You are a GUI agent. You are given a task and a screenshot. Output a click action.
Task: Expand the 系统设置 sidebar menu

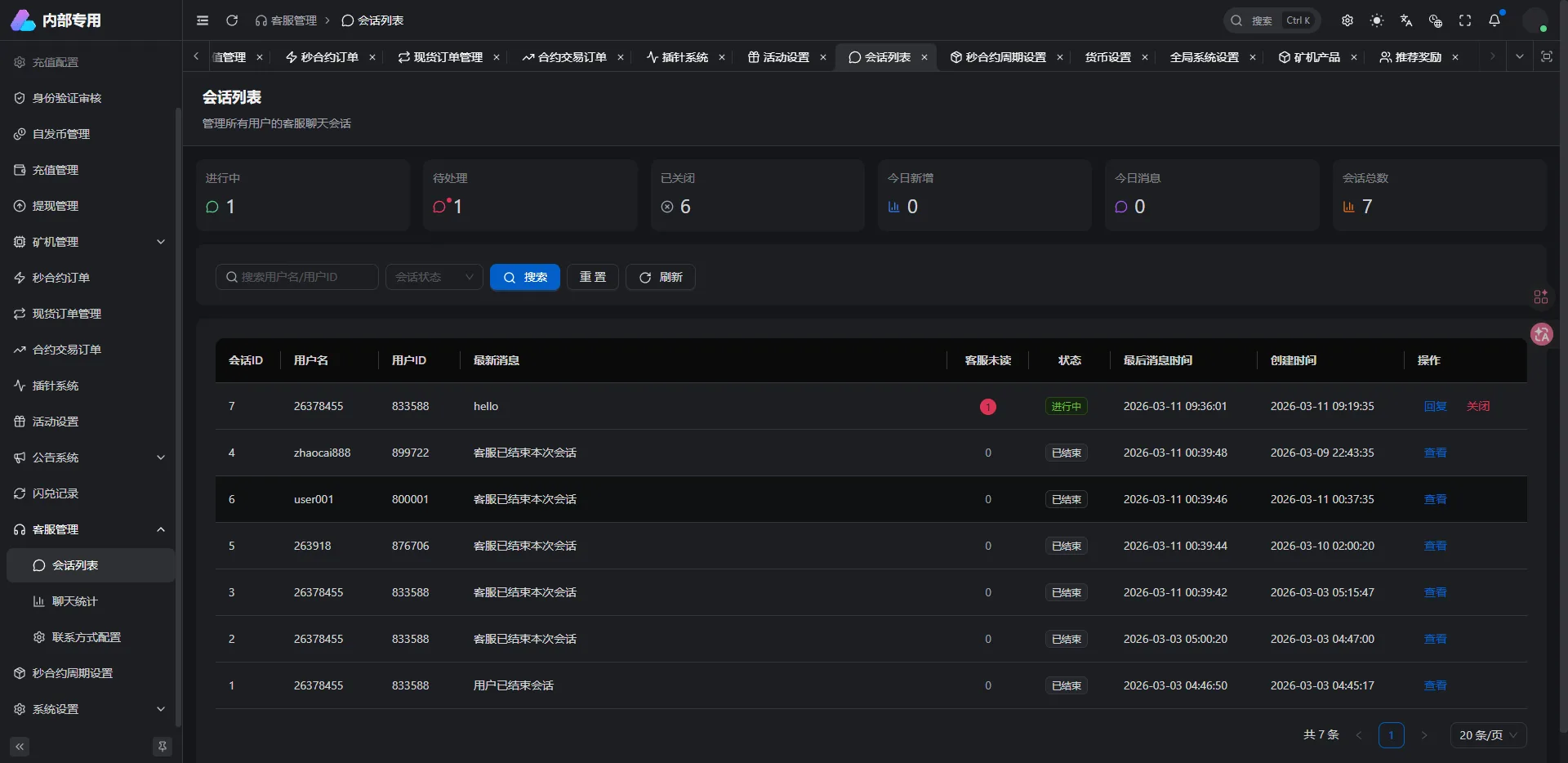tap(90, 709)
